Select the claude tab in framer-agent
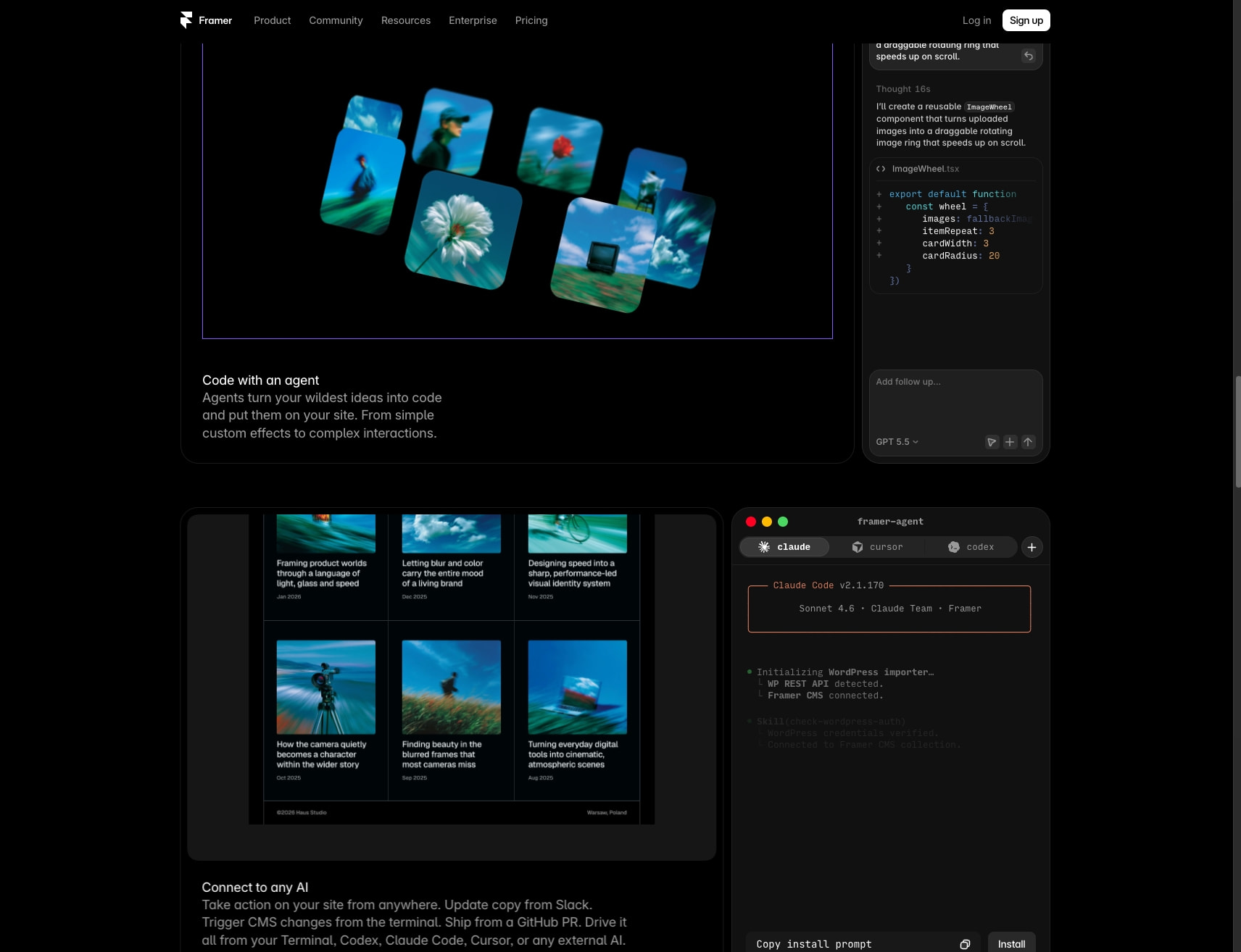1241x952 pixels. coord(784,547)
